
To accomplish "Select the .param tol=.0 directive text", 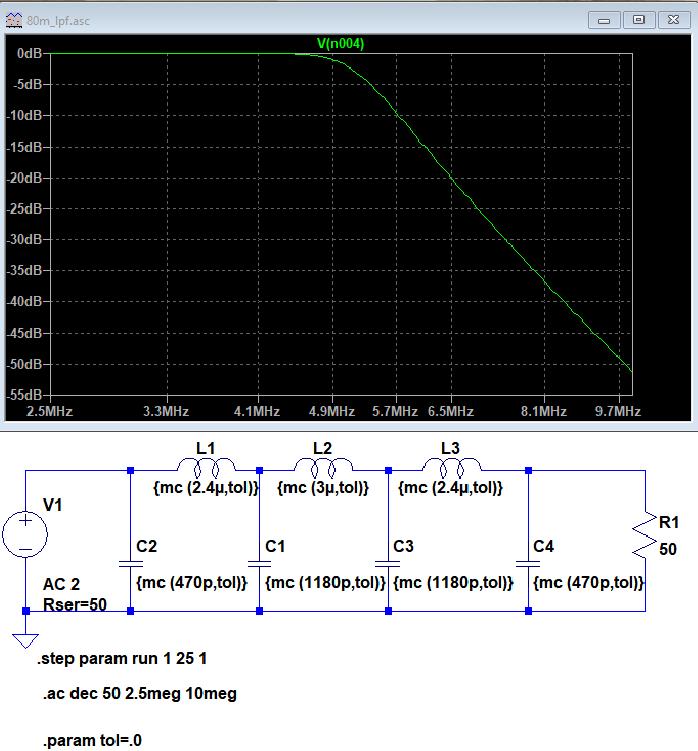I will [92, 741].
